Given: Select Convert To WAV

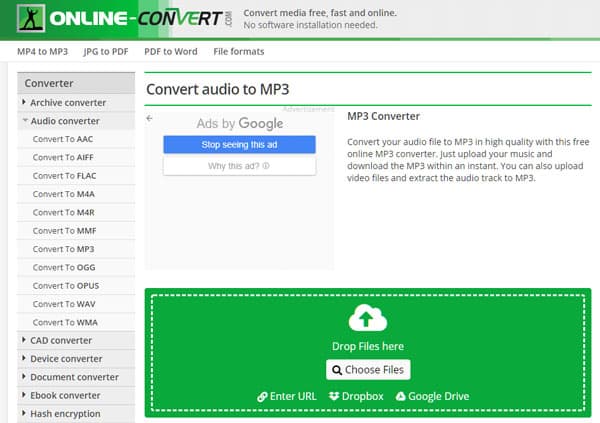Looking at the screenshot, I should [x=76, y=304].
